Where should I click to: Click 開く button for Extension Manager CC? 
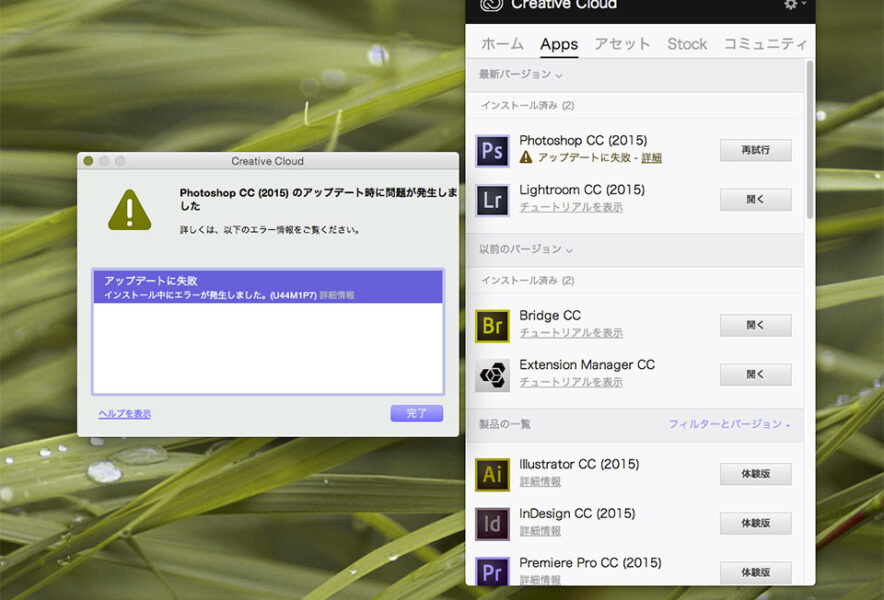click(755, 374)
